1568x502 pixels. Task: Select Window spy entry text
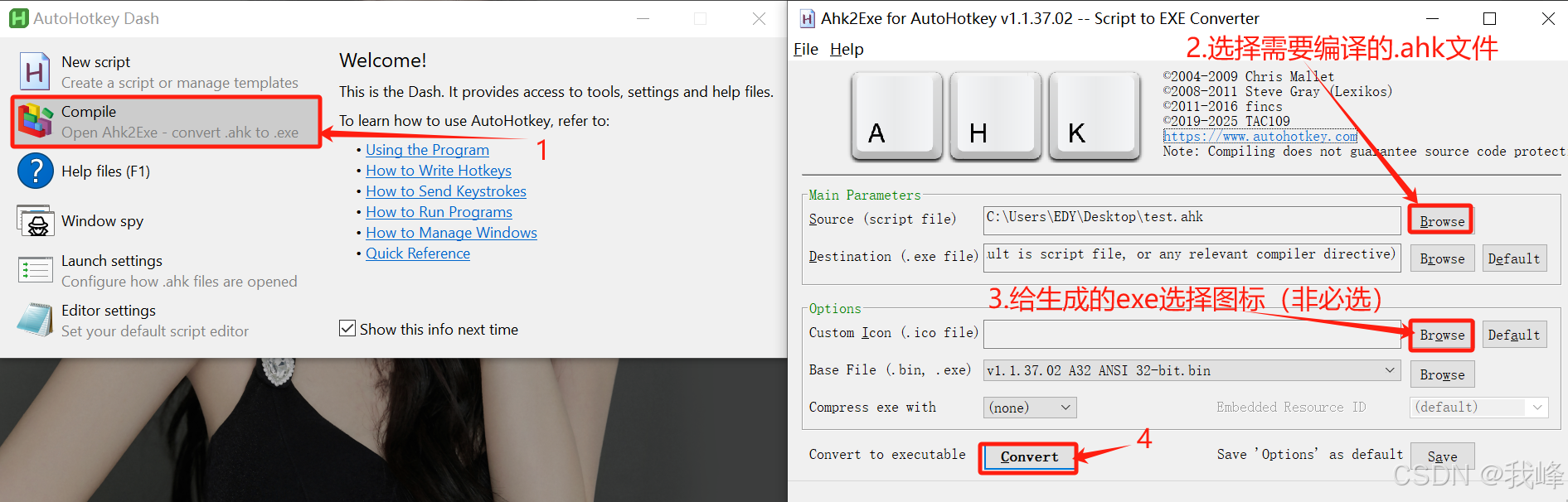(102, 221)
